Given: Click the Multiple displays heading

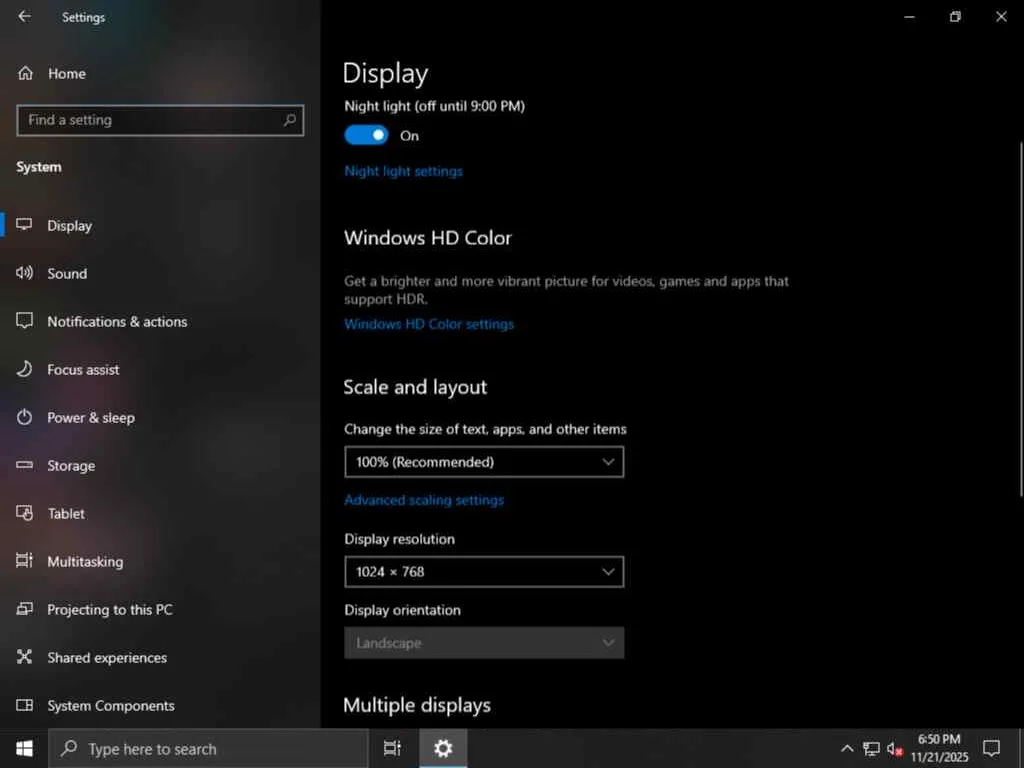Looking at the screenshot, I should pos(417,705).
